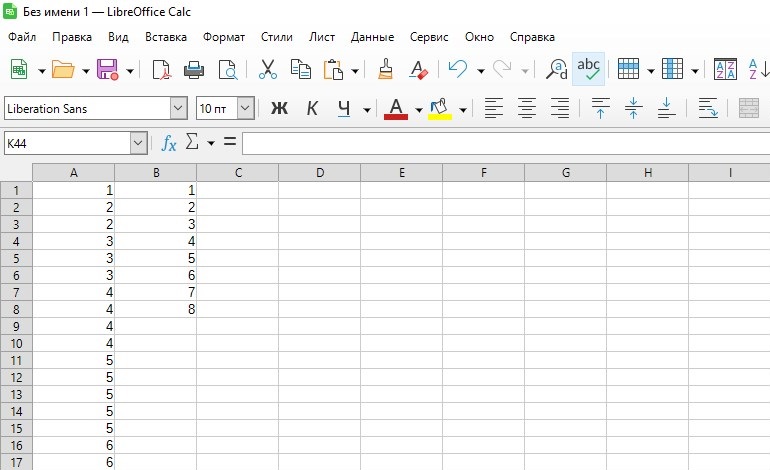Click the Clone Formatting paintbrush icon
Screen dimensions: 770x470
tap(385, 70)
